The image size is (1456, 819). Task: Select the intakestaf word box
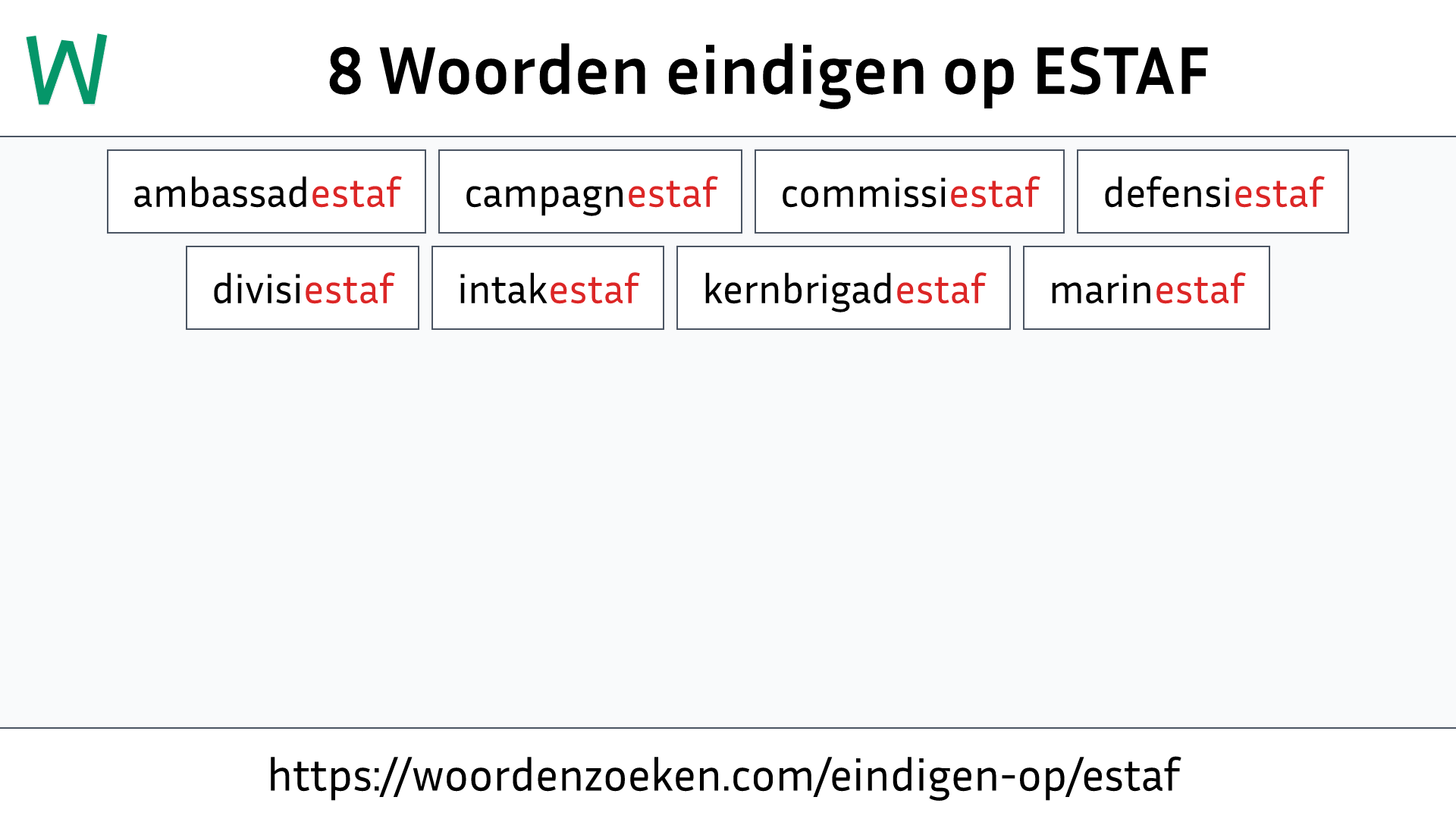pyautogui.click(x=548, y=288)
